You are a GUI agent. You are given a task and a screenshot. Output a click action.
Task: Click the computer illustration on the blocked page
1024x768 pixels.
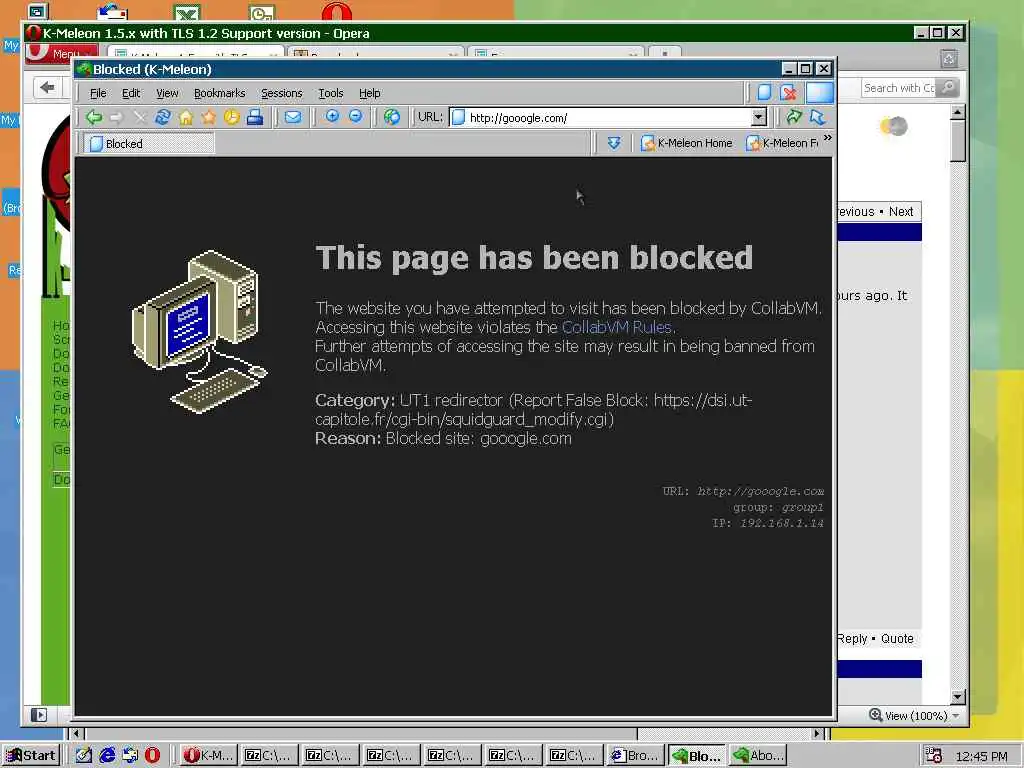pyautogui.click(x=199, y=331)
